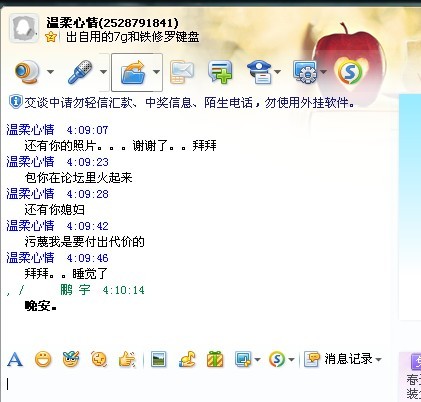The height and width of the screenshot is (402, 421).
Task: Open the report police-hat icon
Action: pos(260,72)
